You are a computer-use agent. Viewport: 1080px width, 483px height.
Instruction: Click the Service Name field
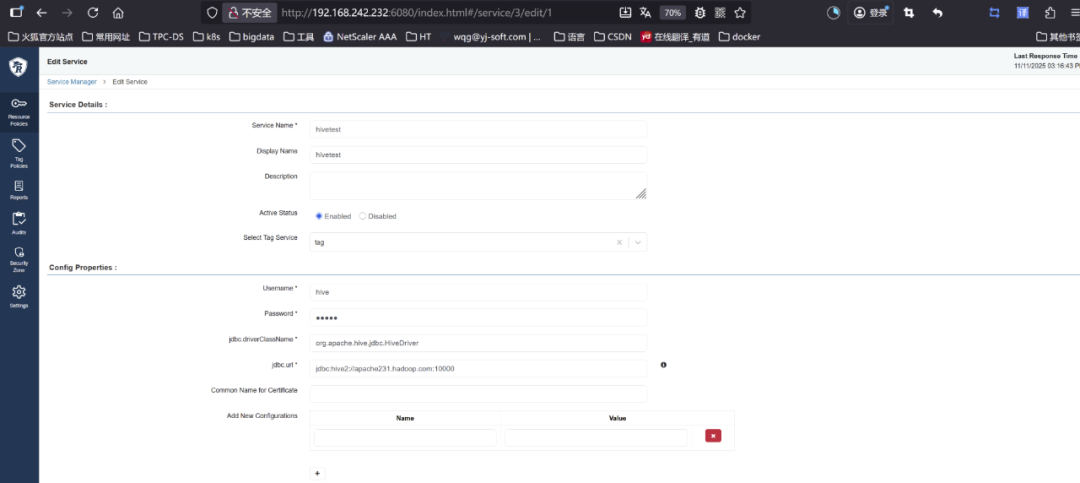(x=478, y=129)
